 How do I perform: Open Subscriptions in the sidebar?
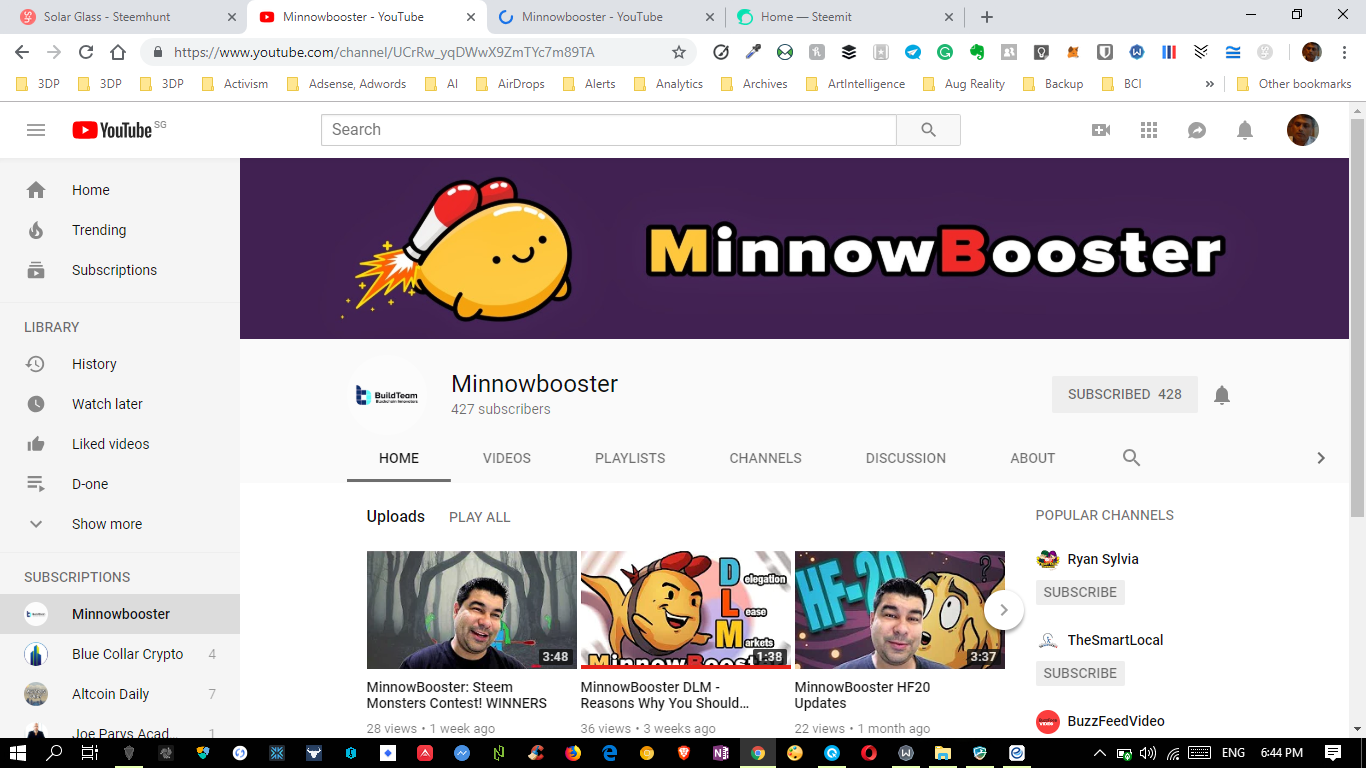click(120, 270)
